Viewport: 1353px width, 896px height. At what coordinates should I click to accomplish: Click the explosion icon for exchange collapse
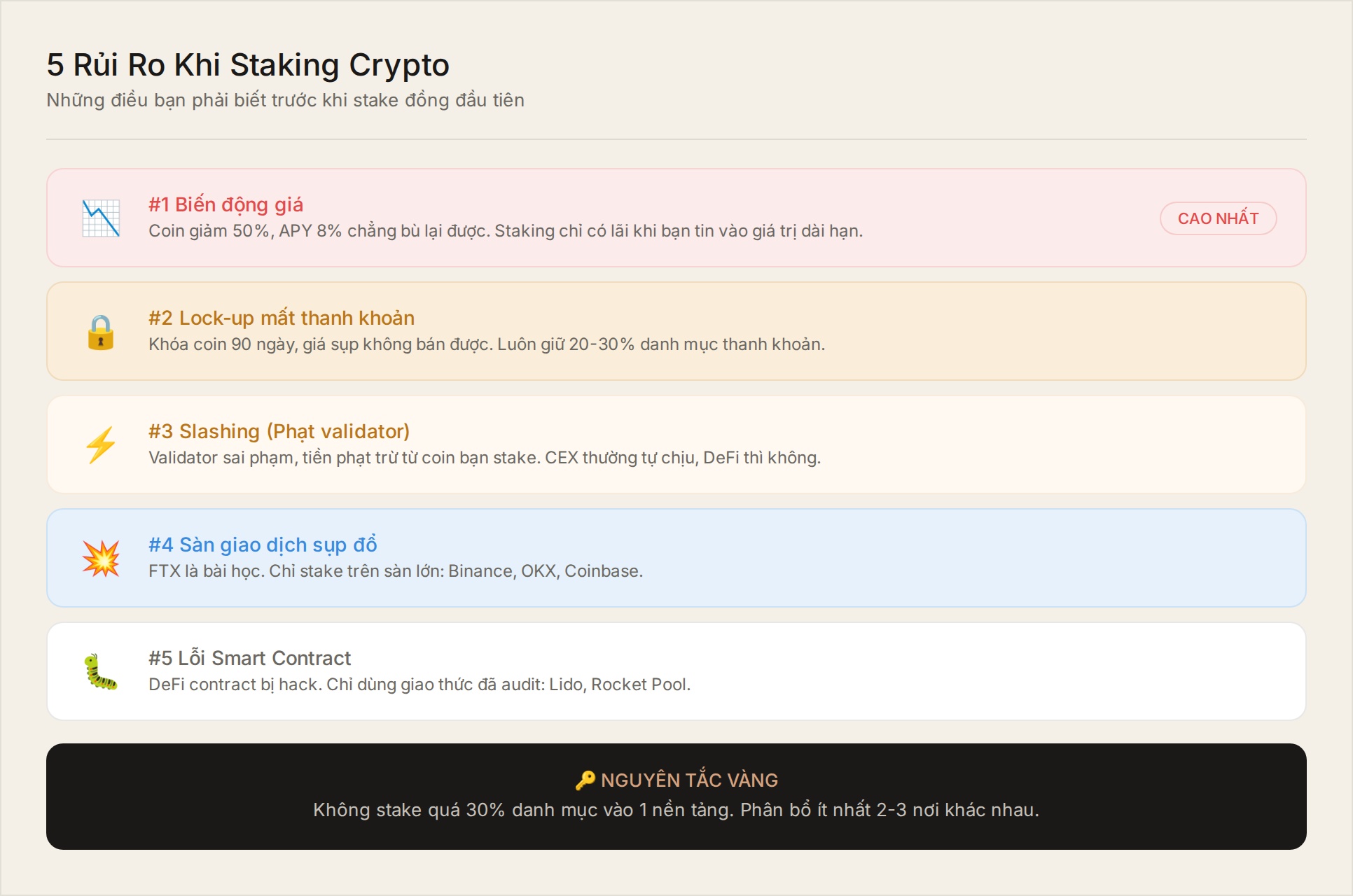click(101, 559)
